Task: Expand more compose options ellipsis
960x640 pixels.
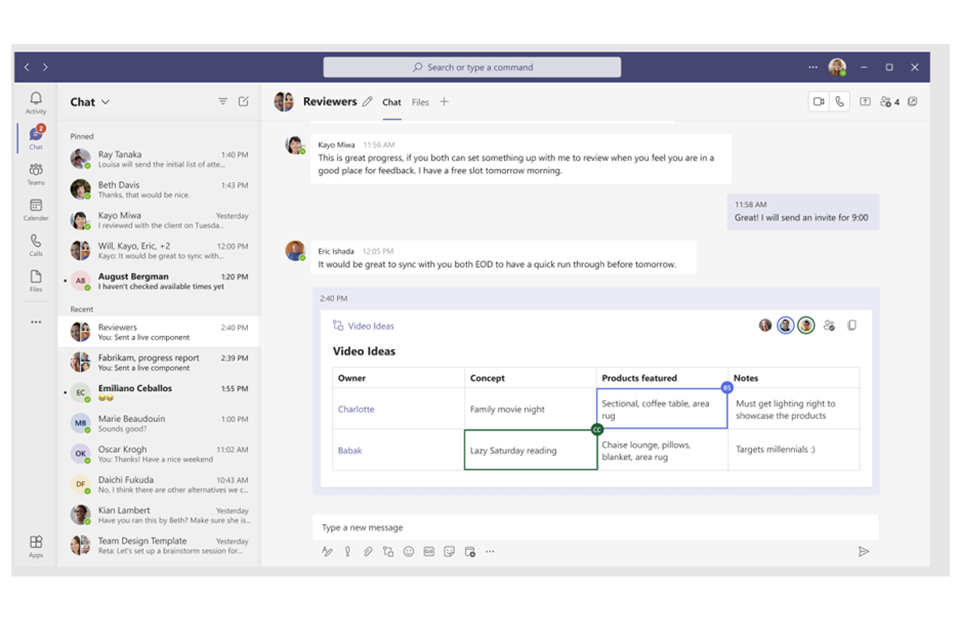Action: pos(490,551)
